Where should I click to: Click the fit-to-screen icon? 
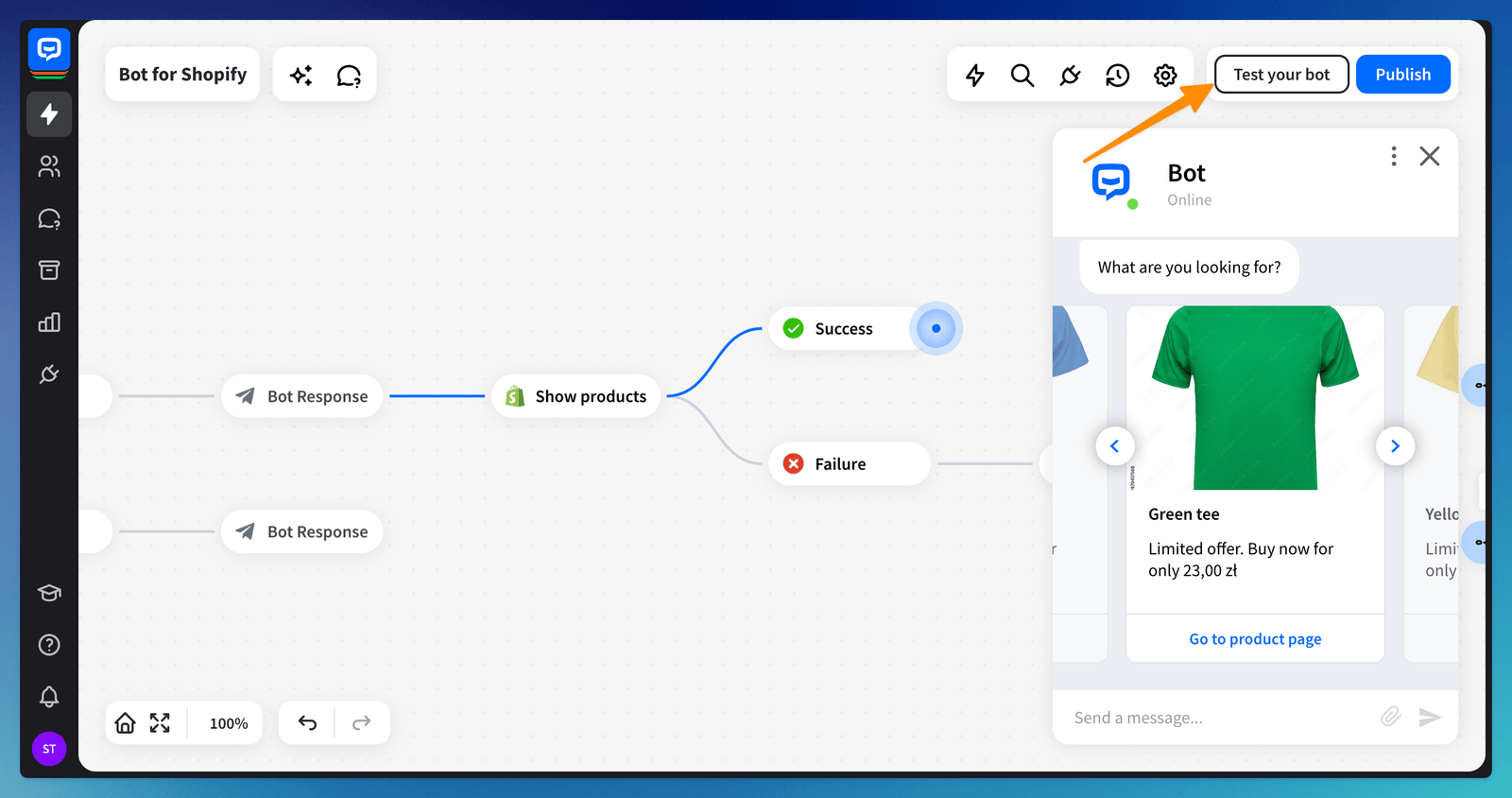coord(160,723)
